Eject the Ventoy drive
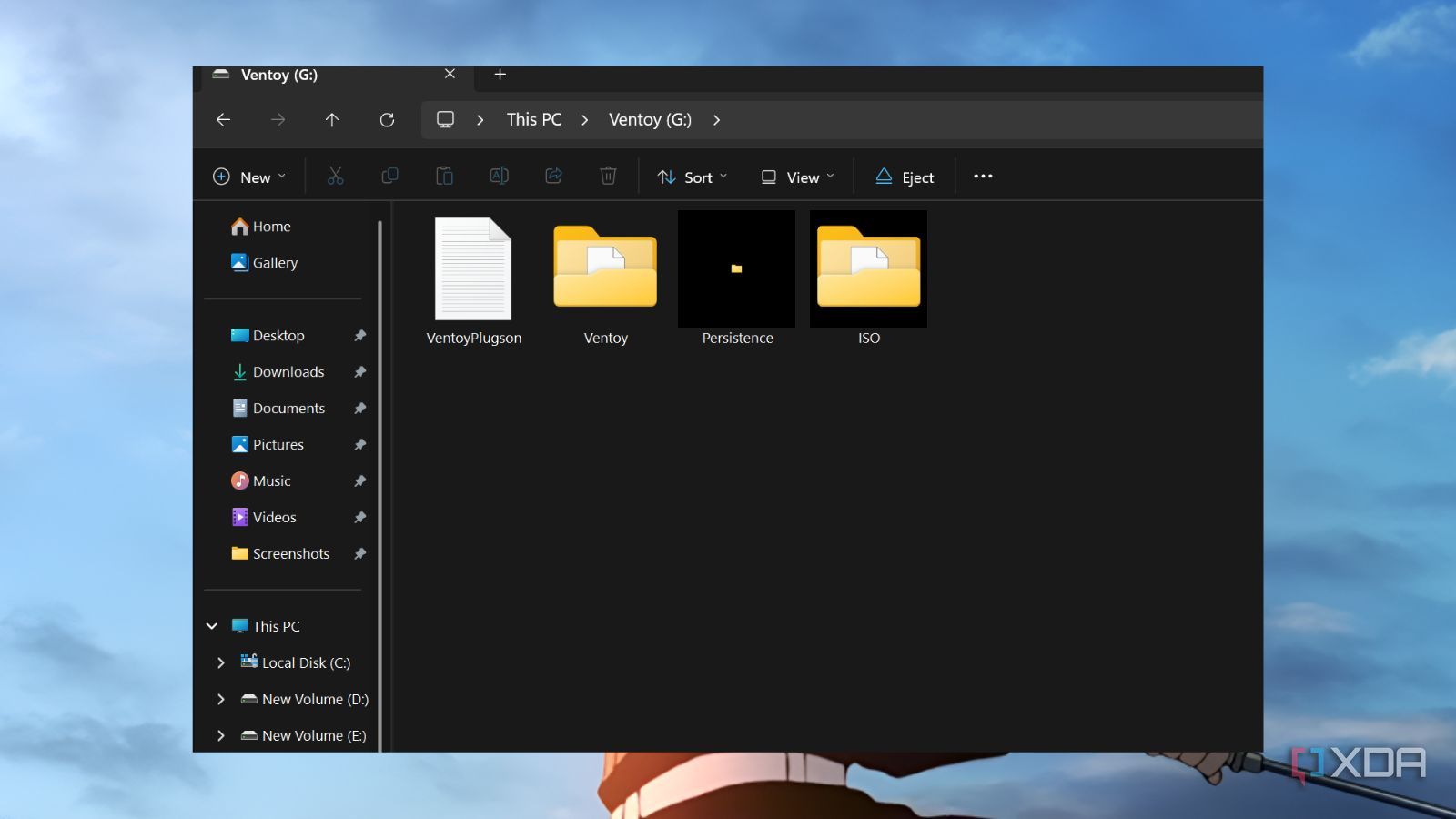 pyautogui.click(x=905, y=177)
